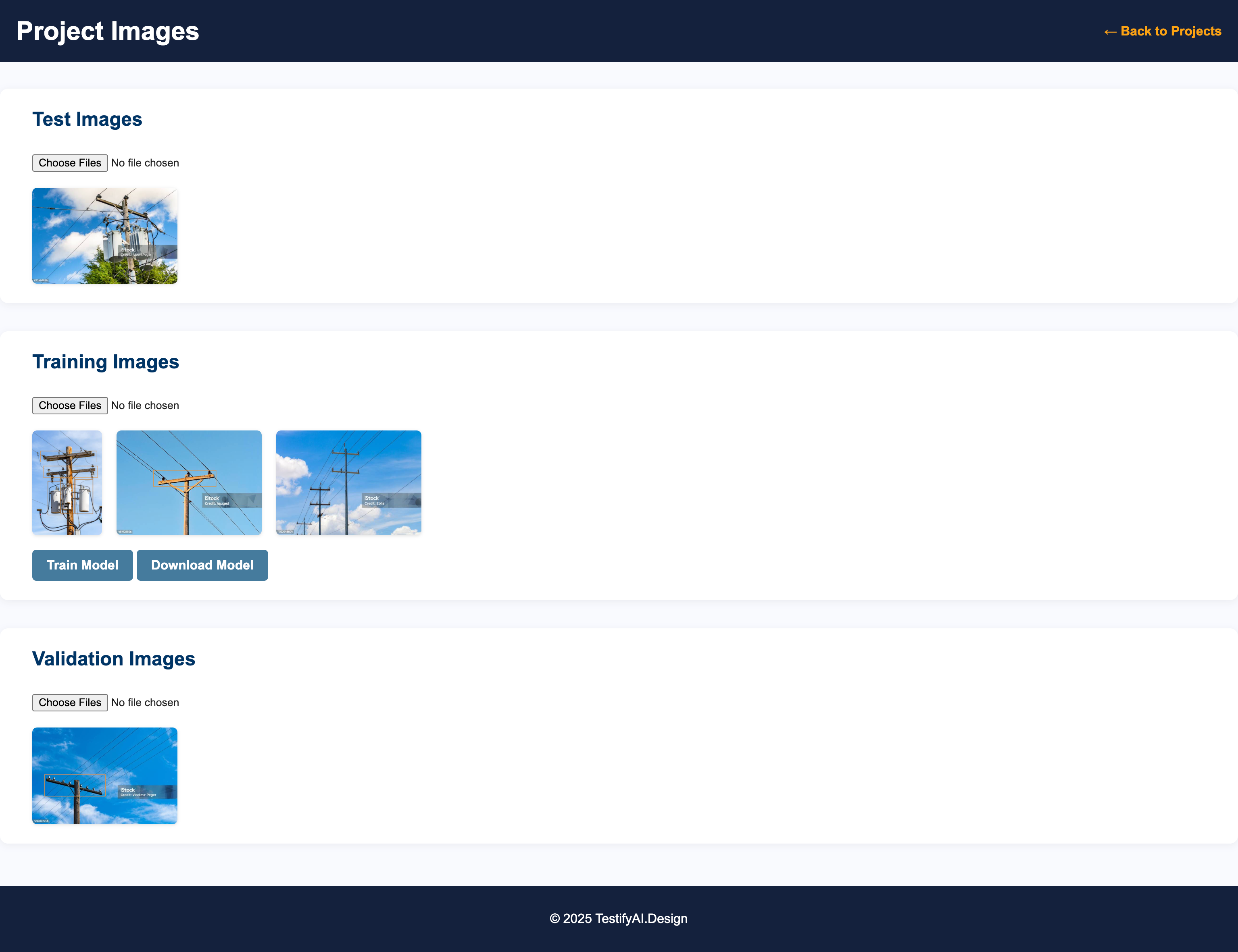Click the Test Images section heading
1238x952 pixels.
(x=87, y=119)
